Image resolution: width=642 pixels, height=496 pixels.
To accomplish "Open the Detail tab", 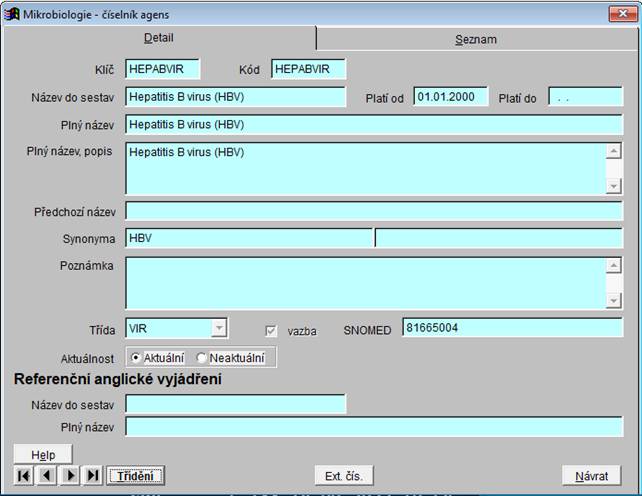I will pos(159,38).
